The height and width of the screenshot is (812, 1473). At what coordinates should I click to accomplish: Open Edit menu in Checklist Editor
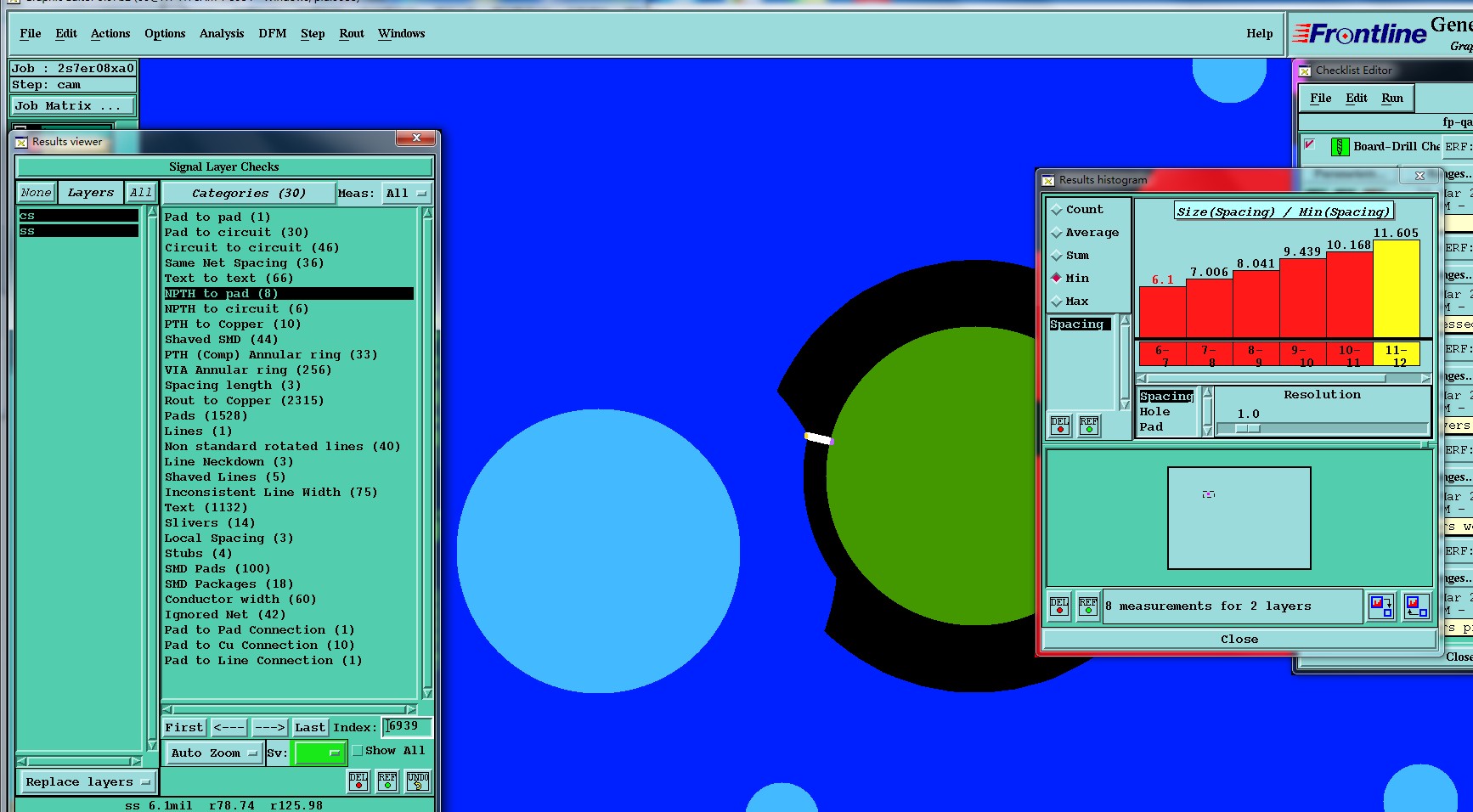[1357, 99]
